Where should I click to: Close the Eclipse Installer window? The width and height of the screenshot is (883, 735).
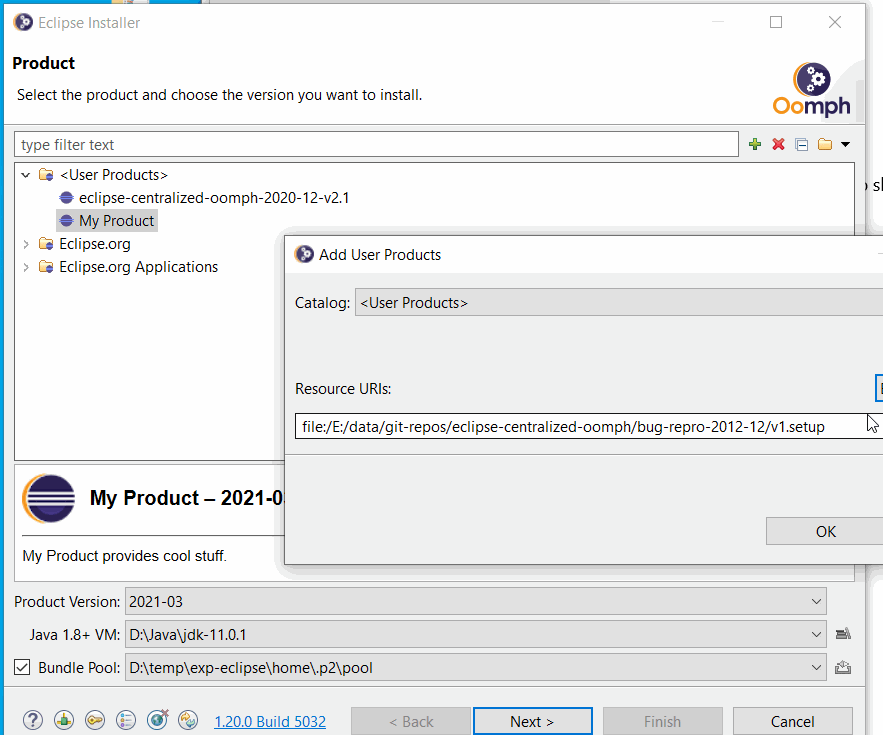tap(835, 22)
